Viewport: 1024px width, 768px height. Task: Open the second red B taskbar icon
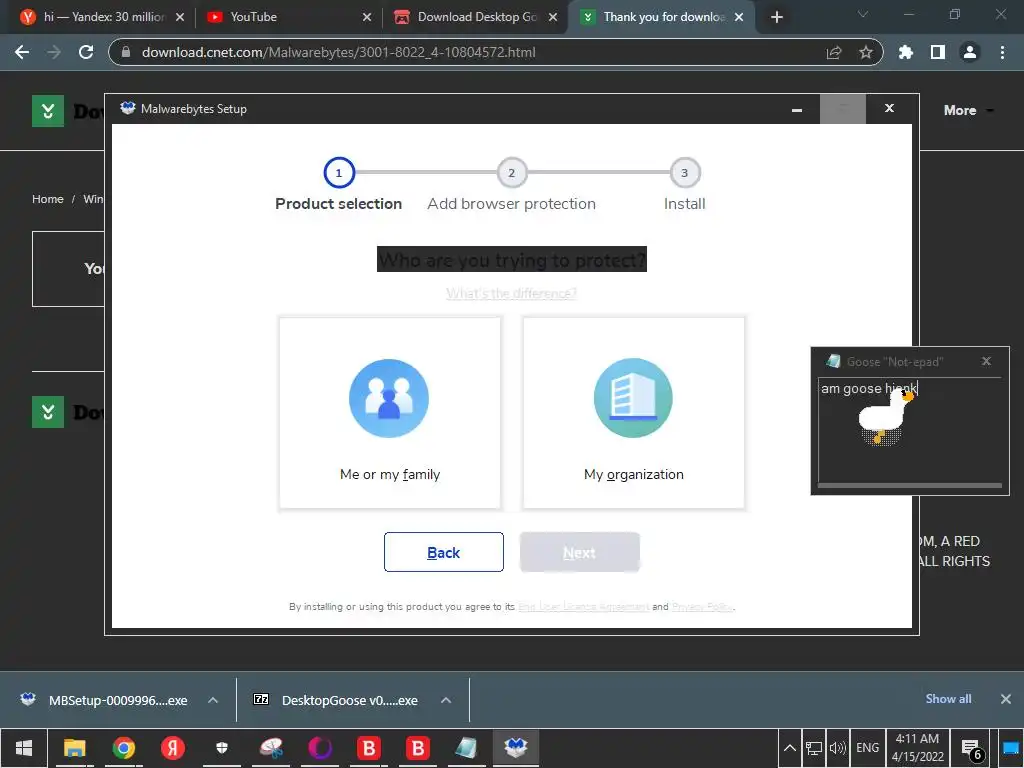click(418, 748)
